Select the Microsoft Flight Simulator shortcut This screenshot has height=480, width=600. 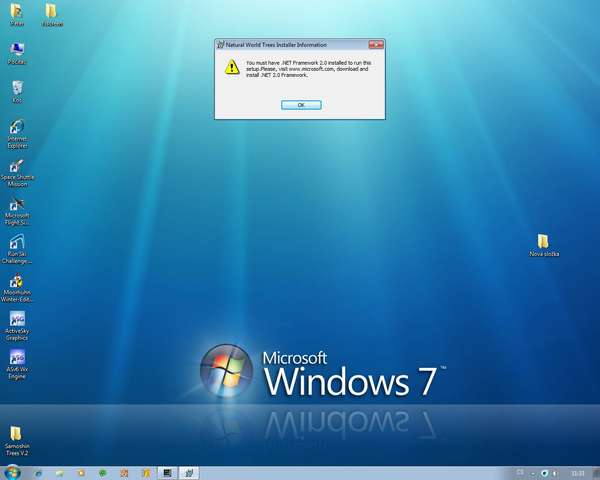point(17,211)
